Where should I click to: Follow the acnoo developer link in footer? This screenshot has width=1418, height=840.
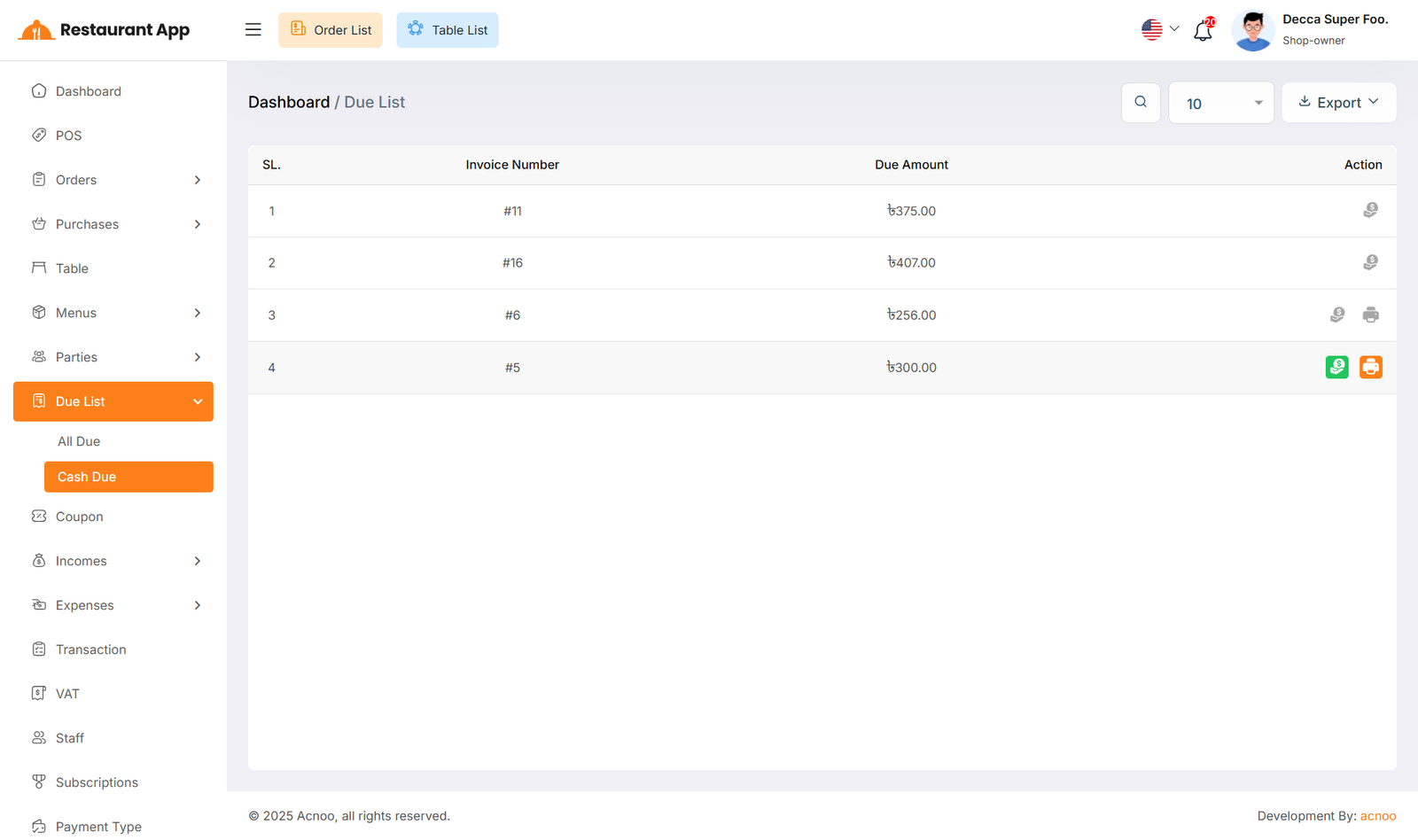click(x=1377, y=816)
